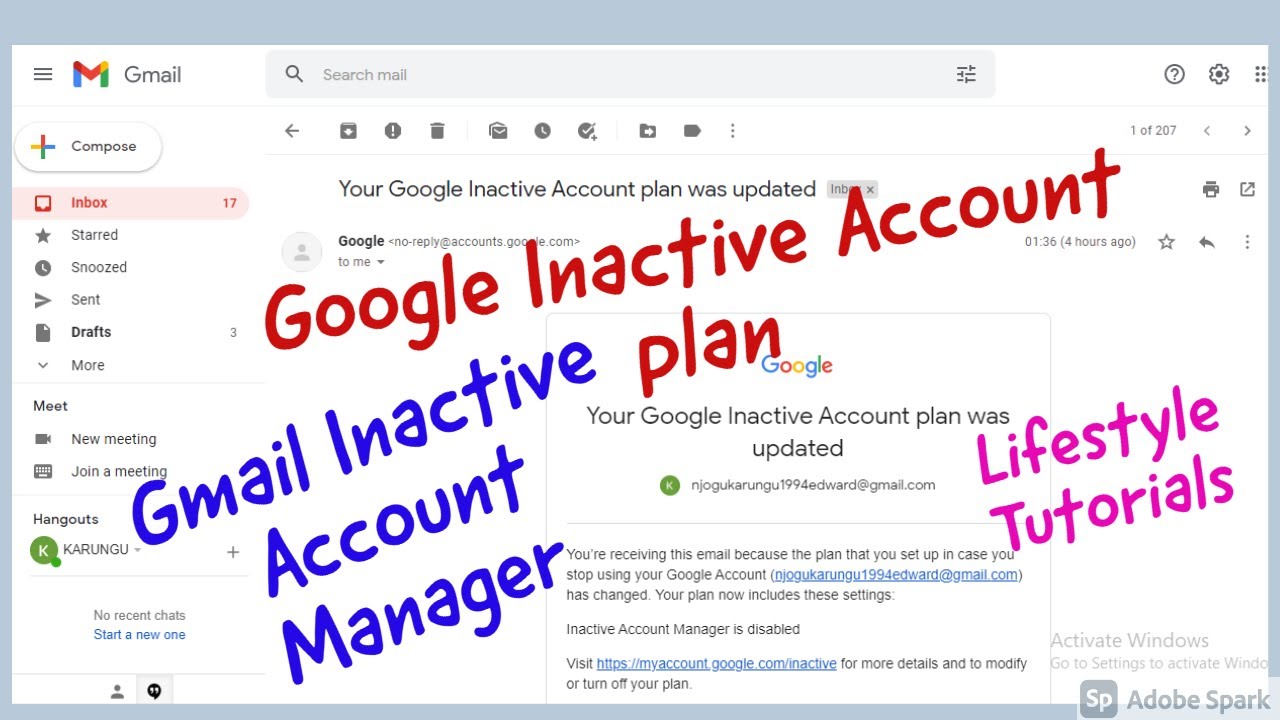The width and height of the screenshot is (1280, 720).
Task: Expand the KARUNGU Hangouts status dropdown
Action: tap(138, 551)
